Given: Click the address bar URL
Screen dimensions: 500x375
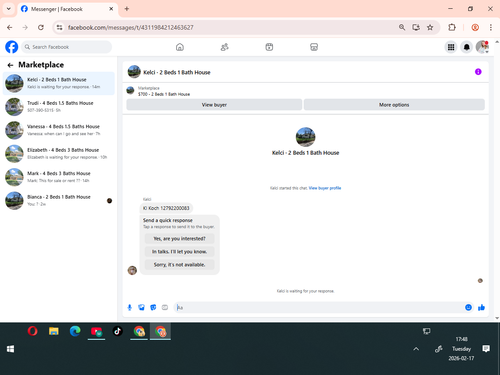Looking at the screenshot, I should click(130, 27).
